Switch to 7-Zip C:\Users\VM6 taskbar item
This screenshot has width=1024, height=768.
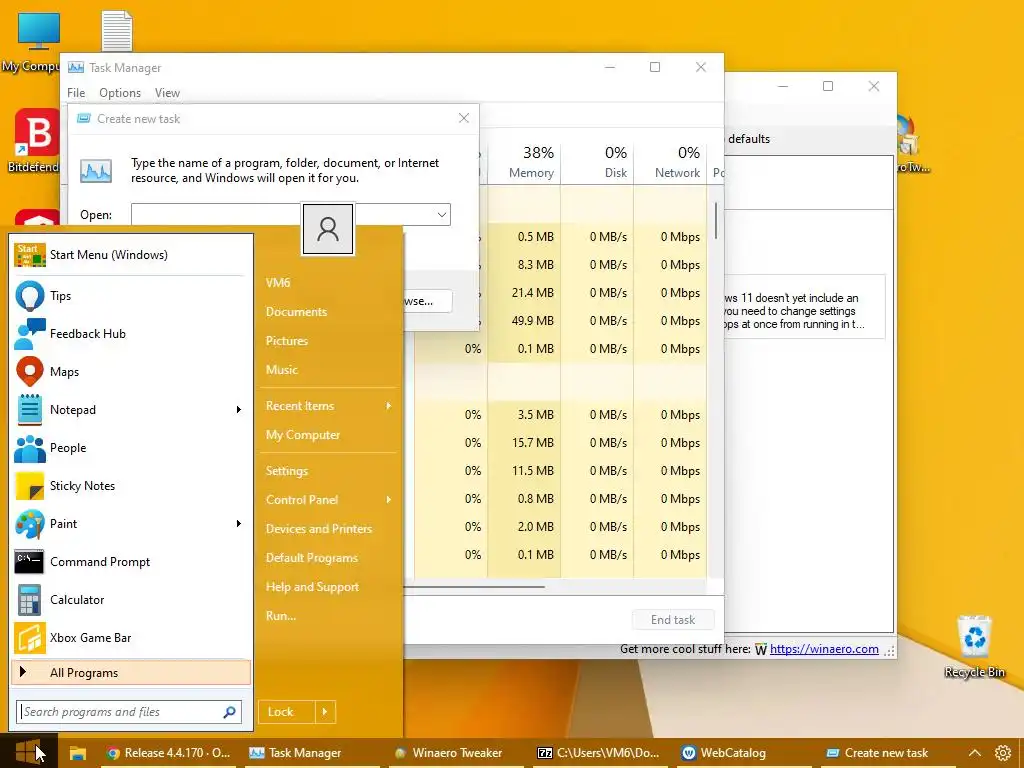pyautogui.click(x=599, y=753)
